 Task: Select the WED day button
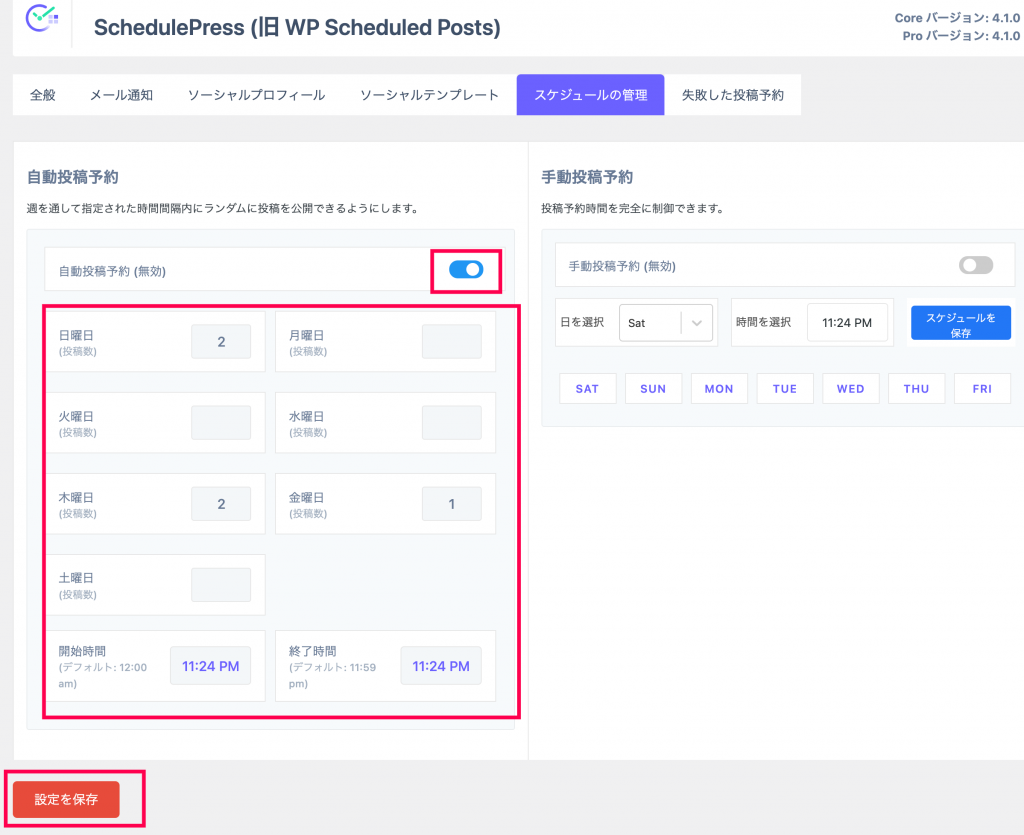point(850,388)
